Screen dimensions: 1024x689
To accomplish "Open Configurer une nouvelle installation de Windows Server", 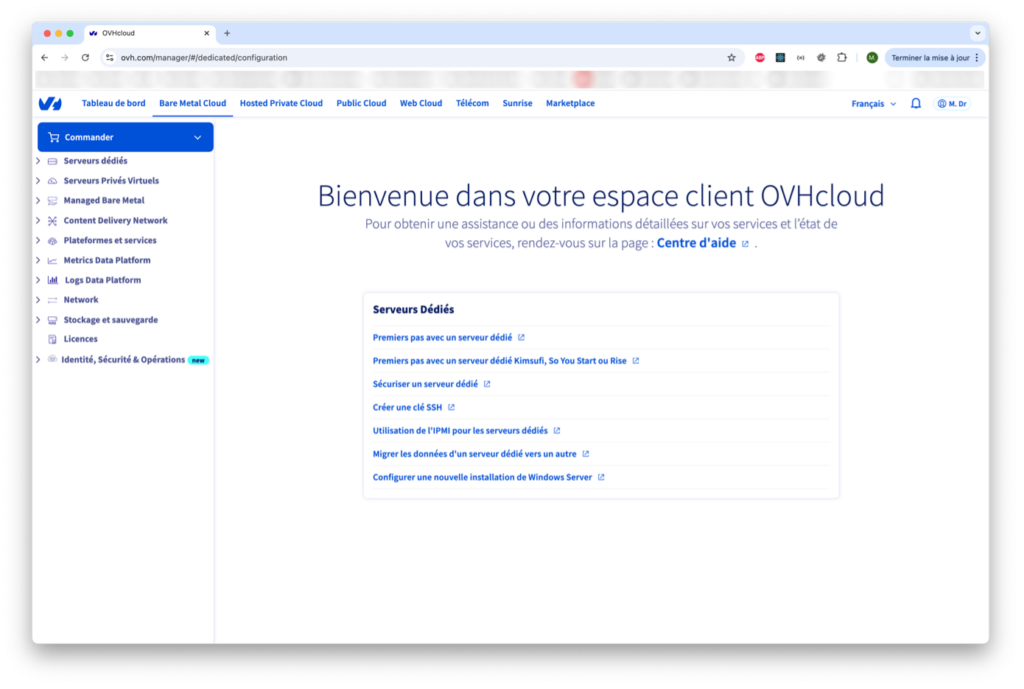I will click(482, 477).
